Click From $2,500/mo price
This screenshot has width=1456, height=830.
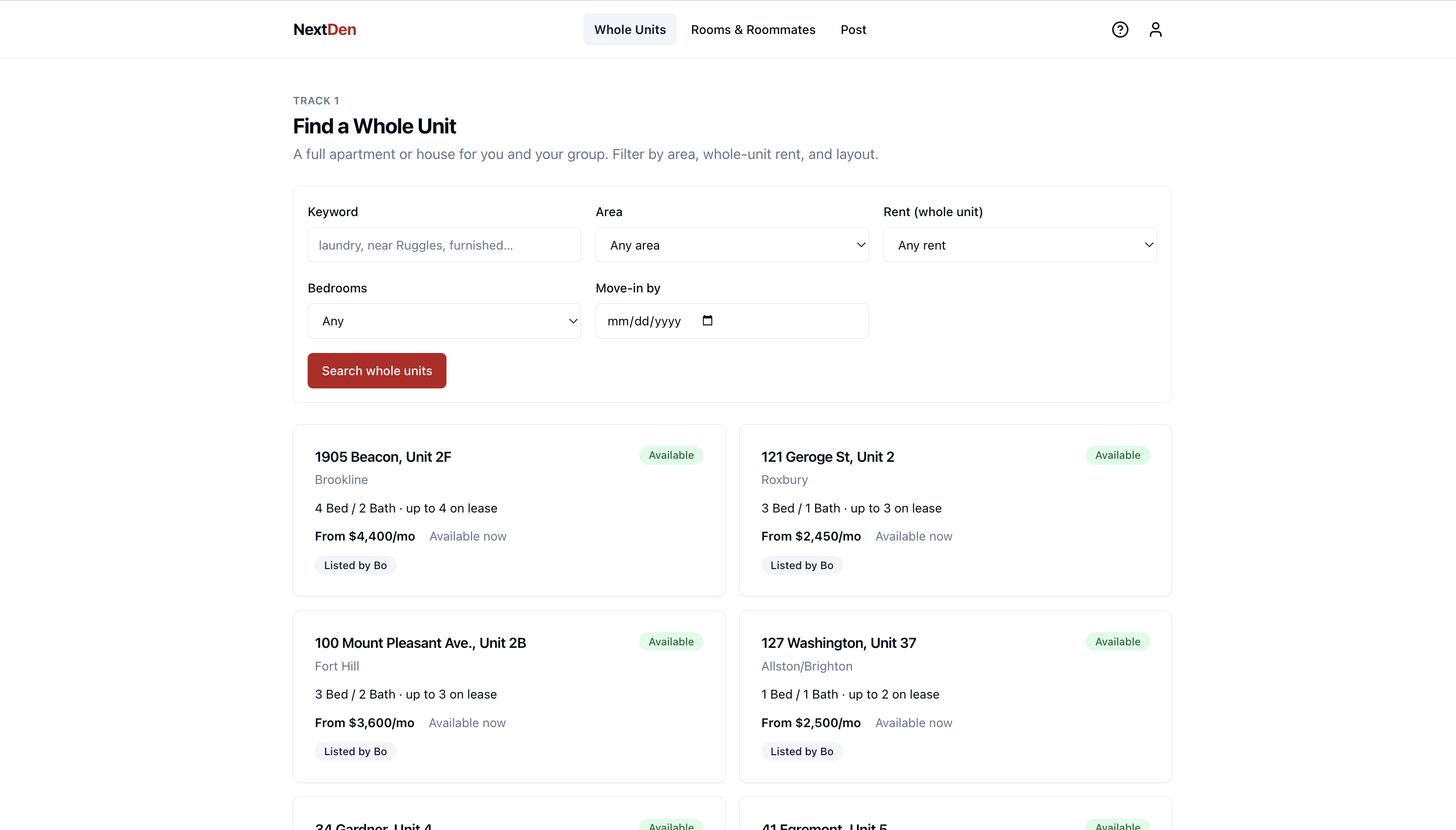[810, 723]
